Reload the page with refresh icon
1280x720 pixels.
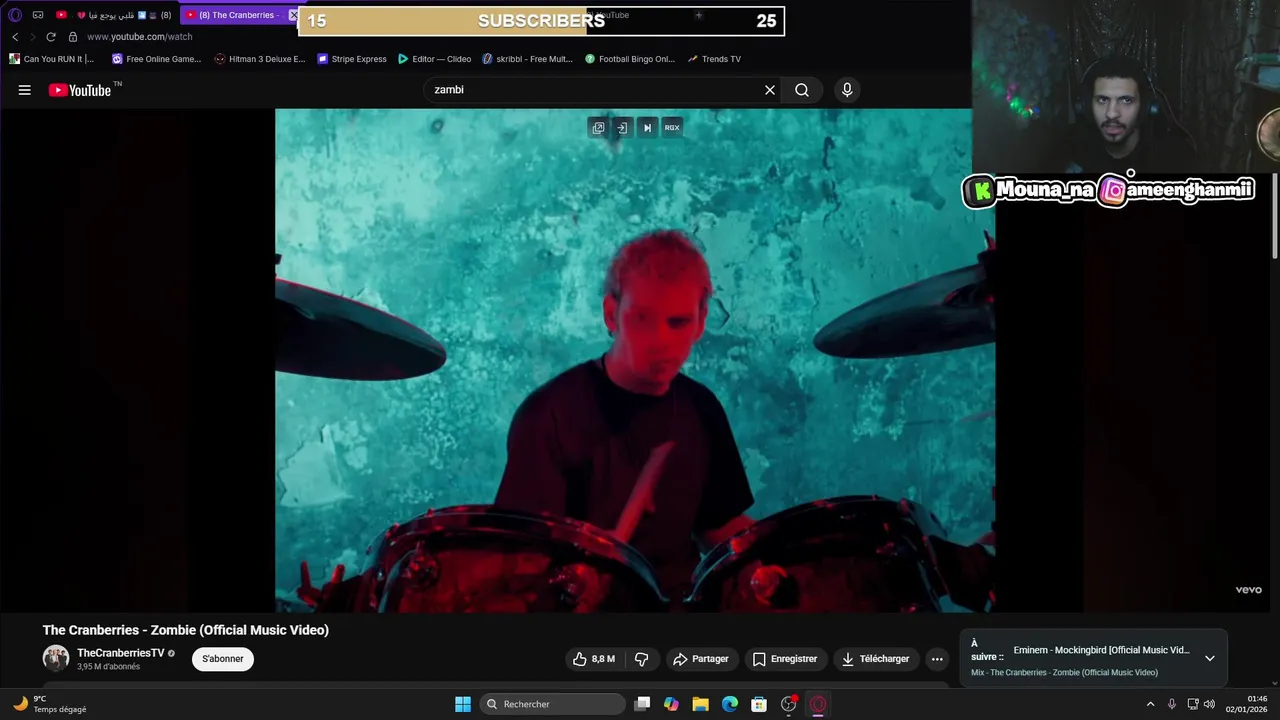pos(51,37)
